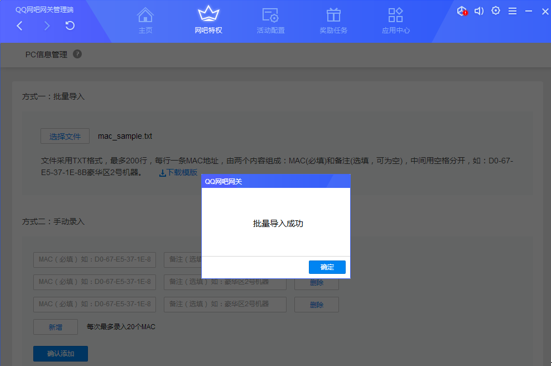Screen dimensions: 552x367
Task: Click the 方式二：手动录入 heading
Action: 53,222
